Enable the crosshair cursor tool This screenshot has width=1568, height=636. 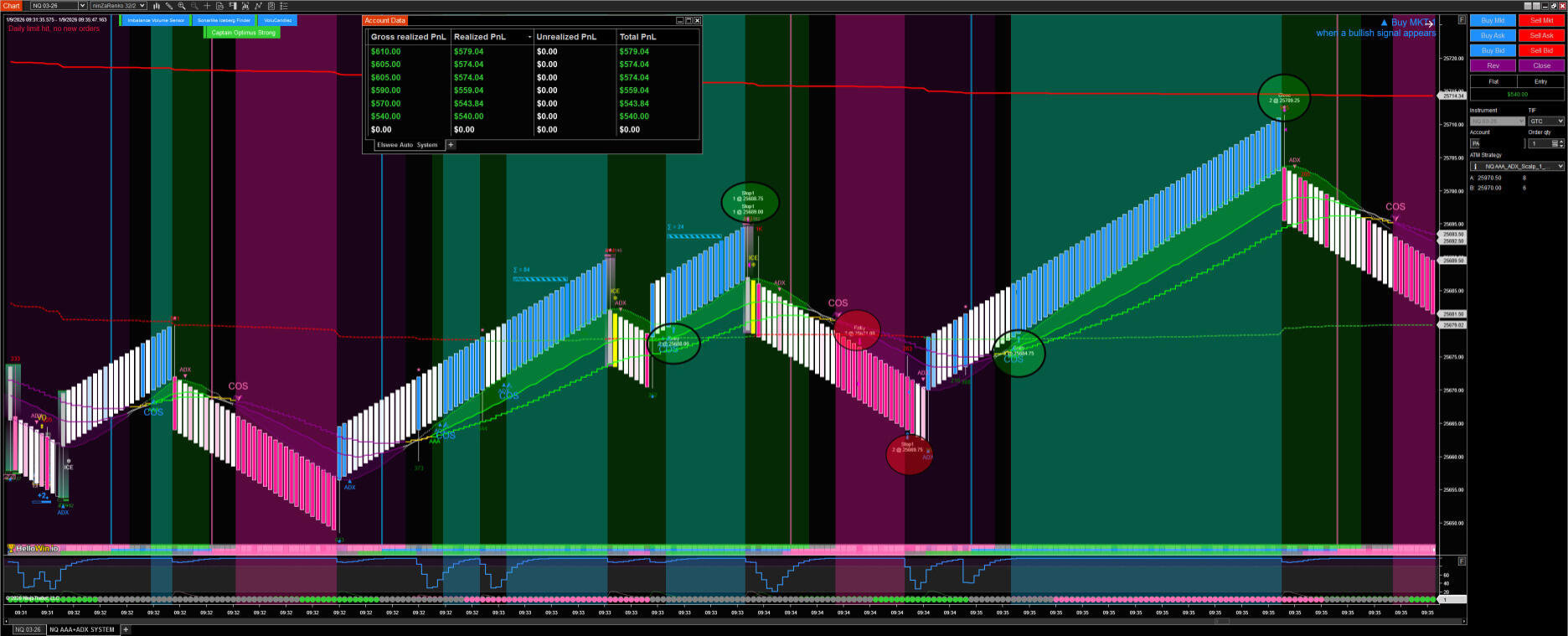[x=207, y=6]
